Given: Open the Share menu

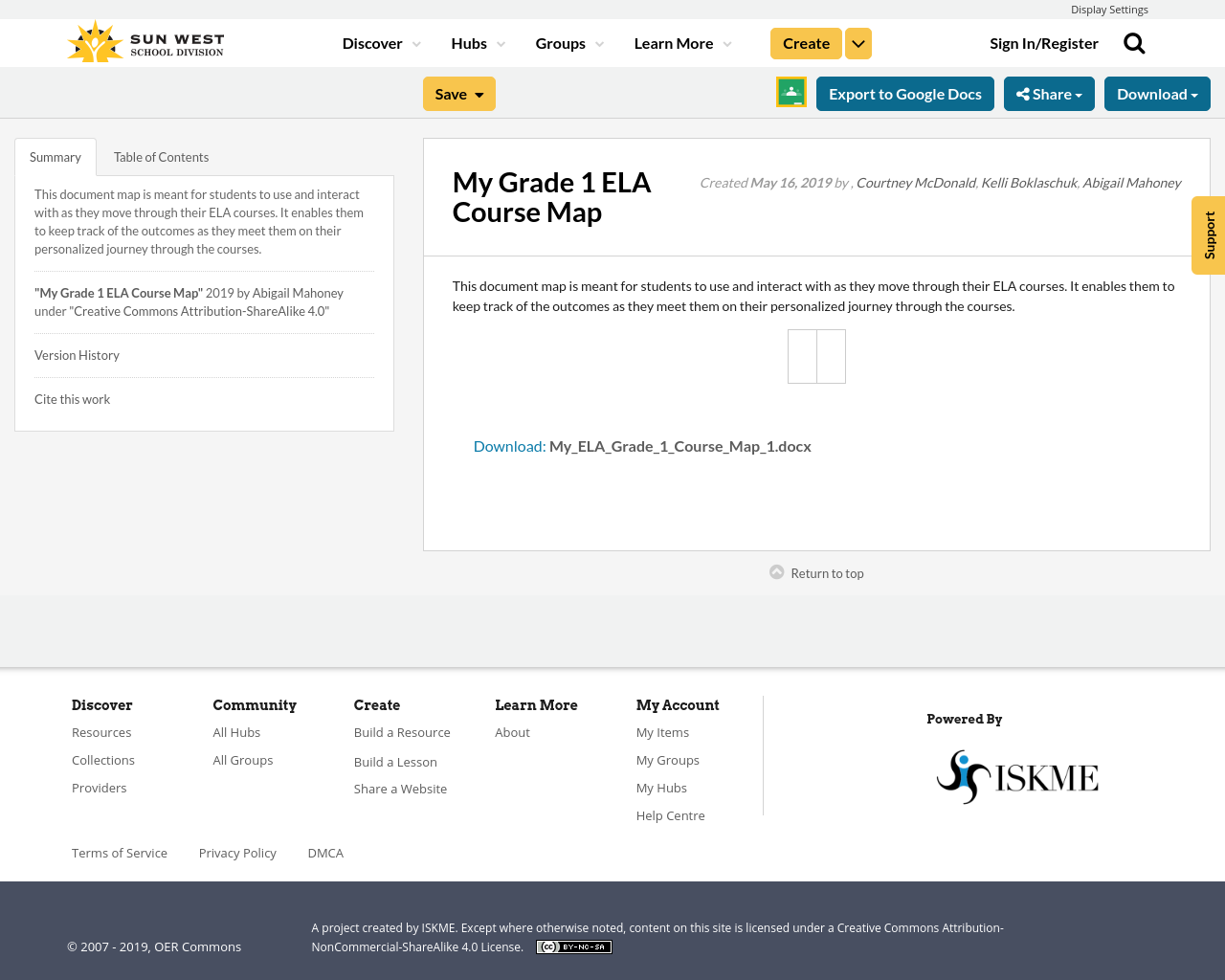Looking at the screenshot, I should click(1049, 93).
